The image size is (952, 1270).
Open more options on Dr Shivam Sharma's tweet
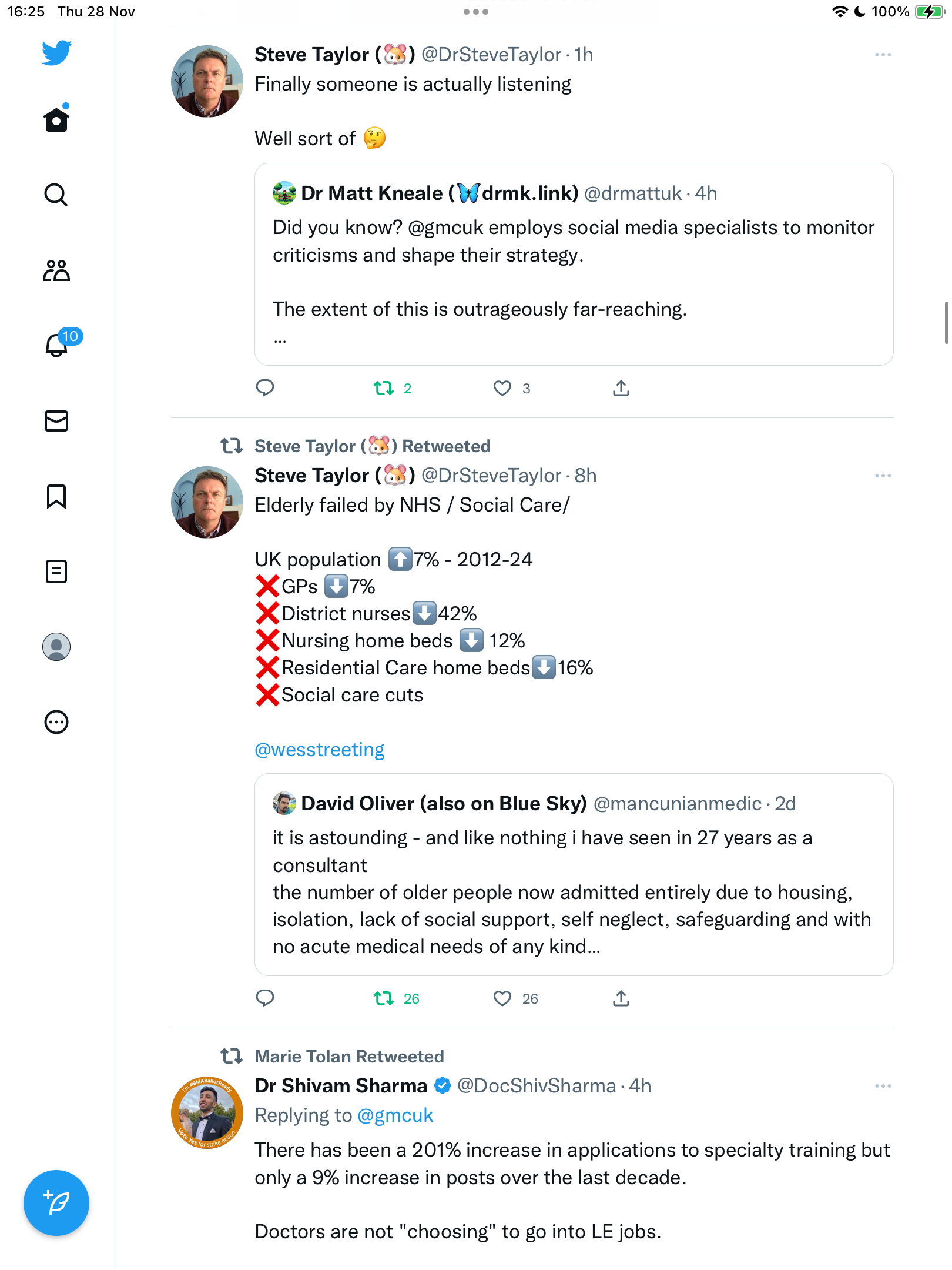883,1086
